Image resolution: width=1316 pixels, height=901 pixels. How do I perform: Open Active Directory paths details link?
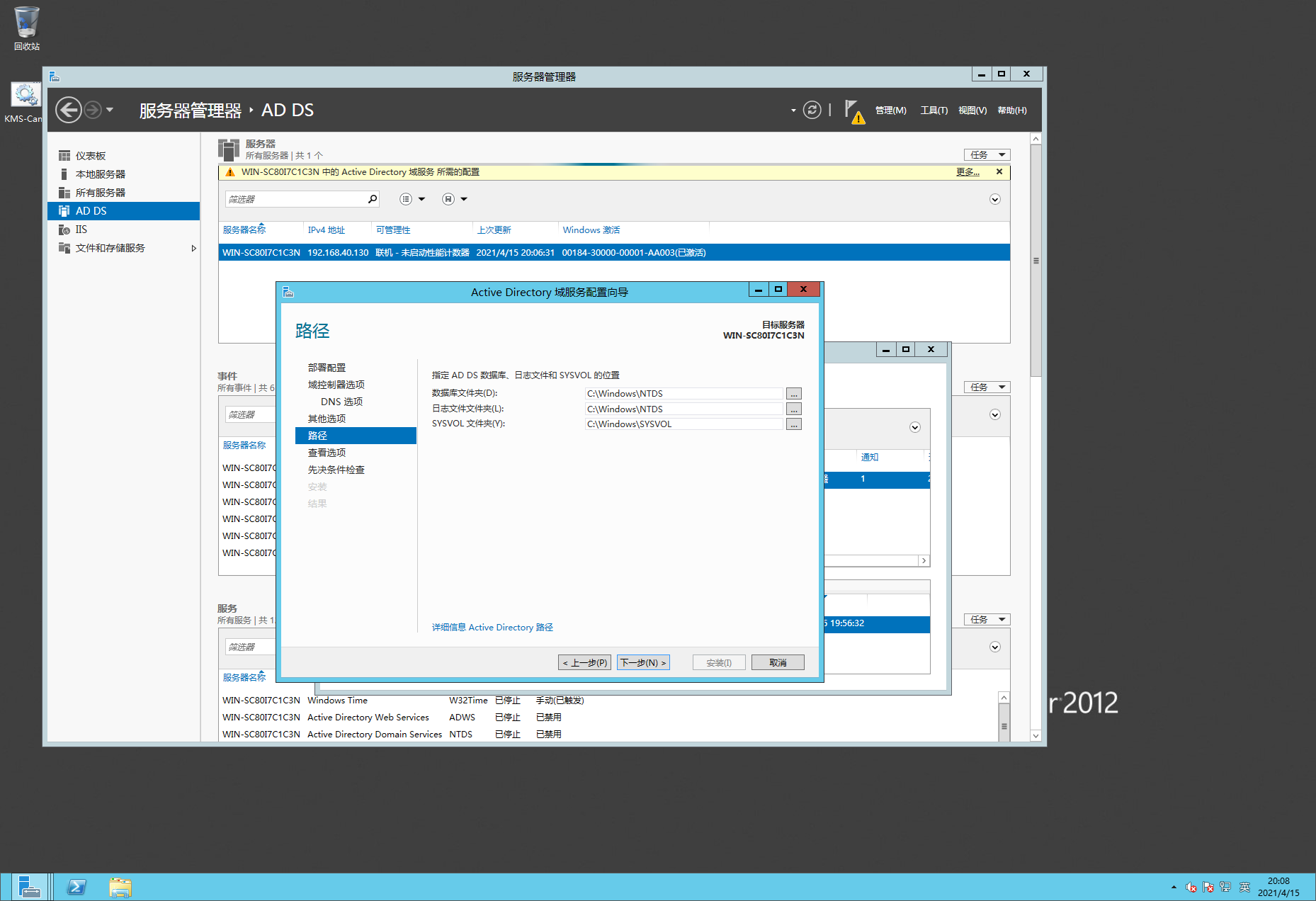pos(492,628)
